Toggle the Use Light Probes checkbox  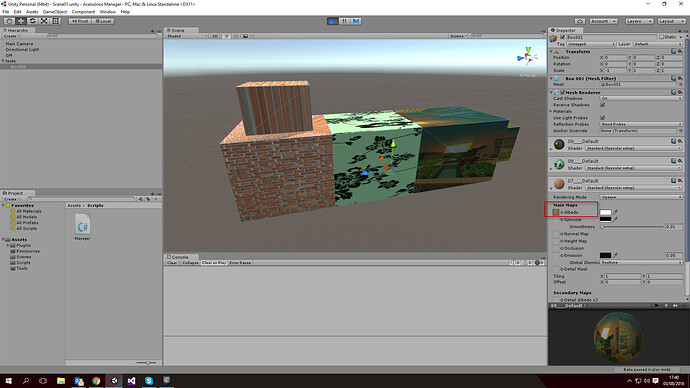pyautogui.click(x=602, y=117)
